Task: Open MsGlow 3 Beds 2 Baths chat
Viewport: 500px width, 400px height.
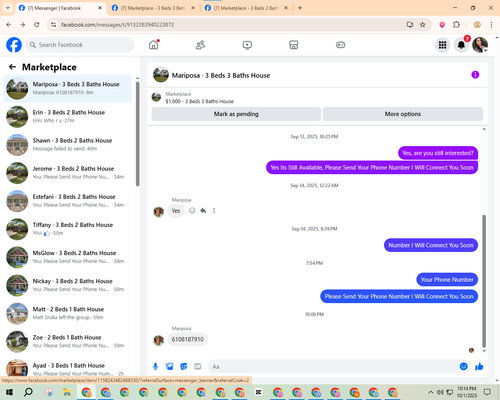Action: 67,257
